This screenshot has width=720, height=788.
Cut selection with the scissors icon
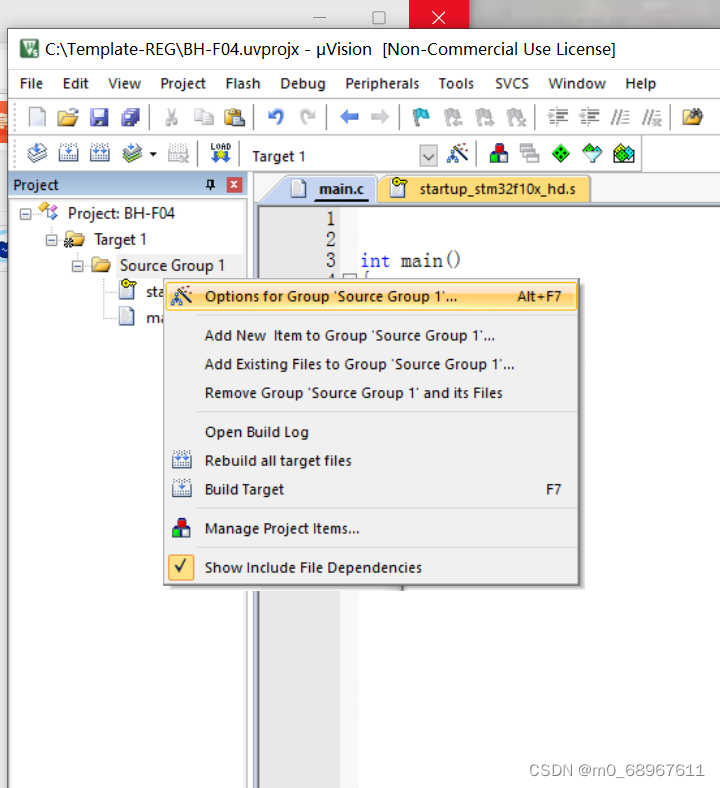pos(171,117)
